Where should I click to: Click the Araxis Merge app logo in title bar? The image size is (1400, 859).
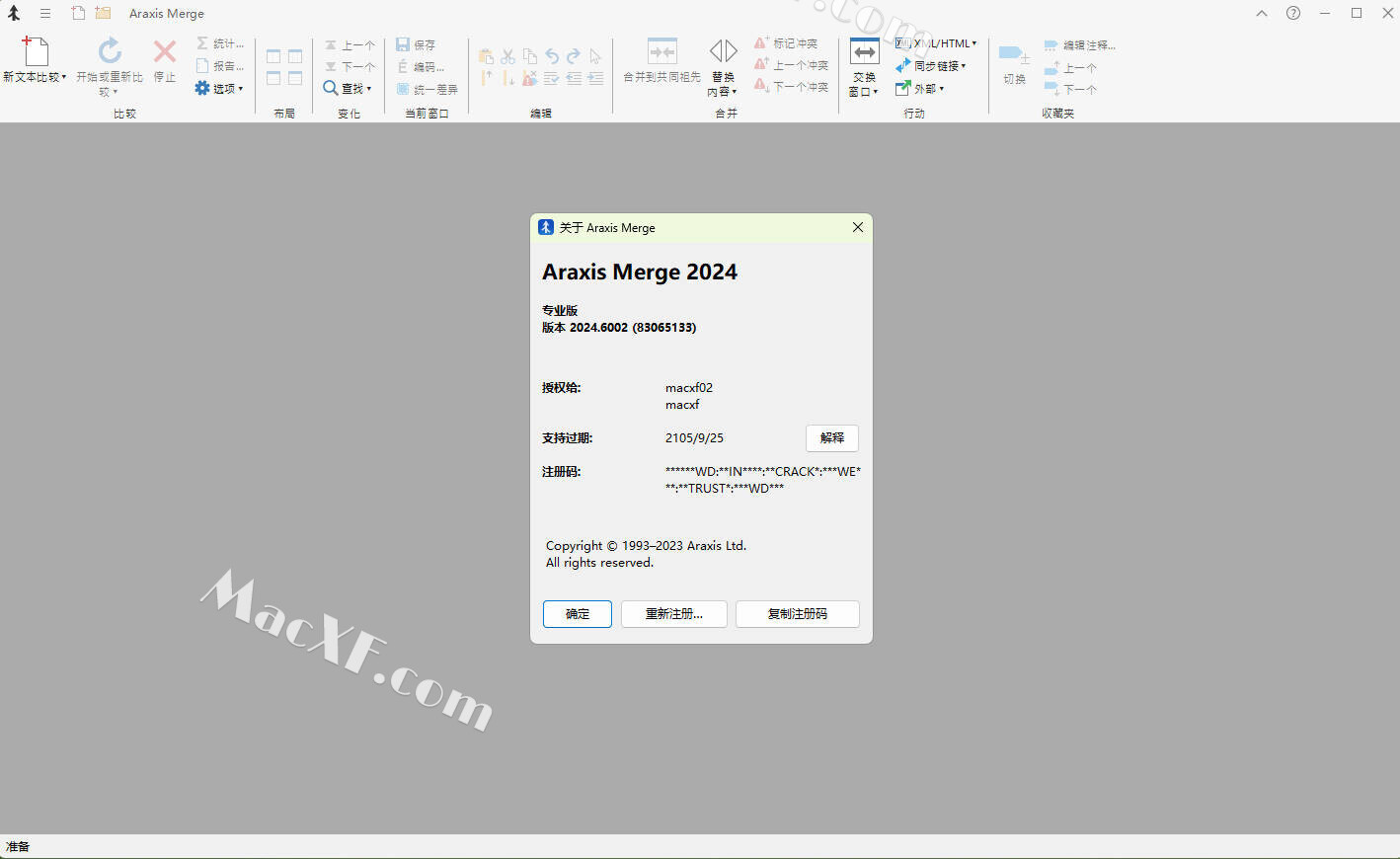coord(14,14)
